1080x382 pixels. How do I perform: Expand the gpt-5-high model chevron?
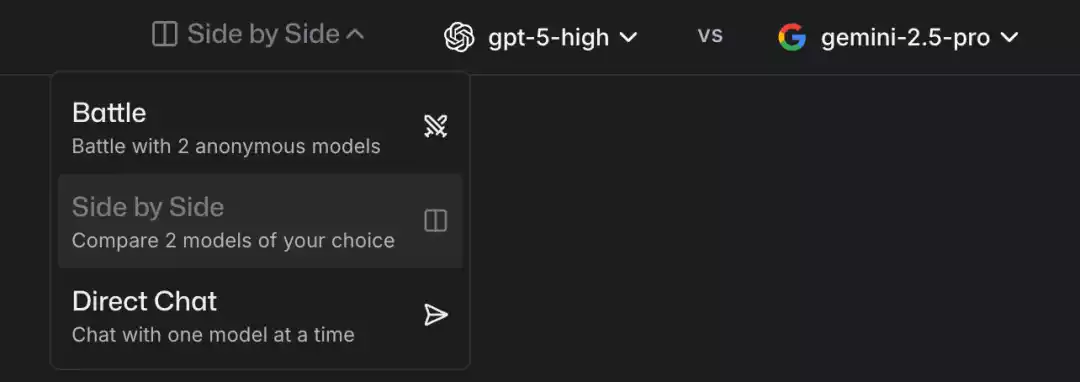coord(628,37)
